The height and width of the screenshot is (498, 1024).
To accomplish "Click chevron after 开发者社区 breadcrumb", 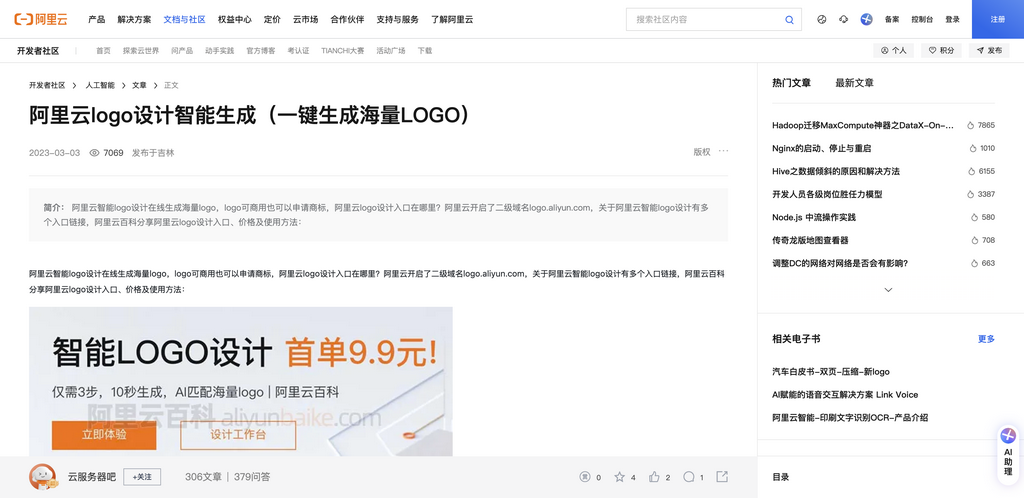I will 75,86.
